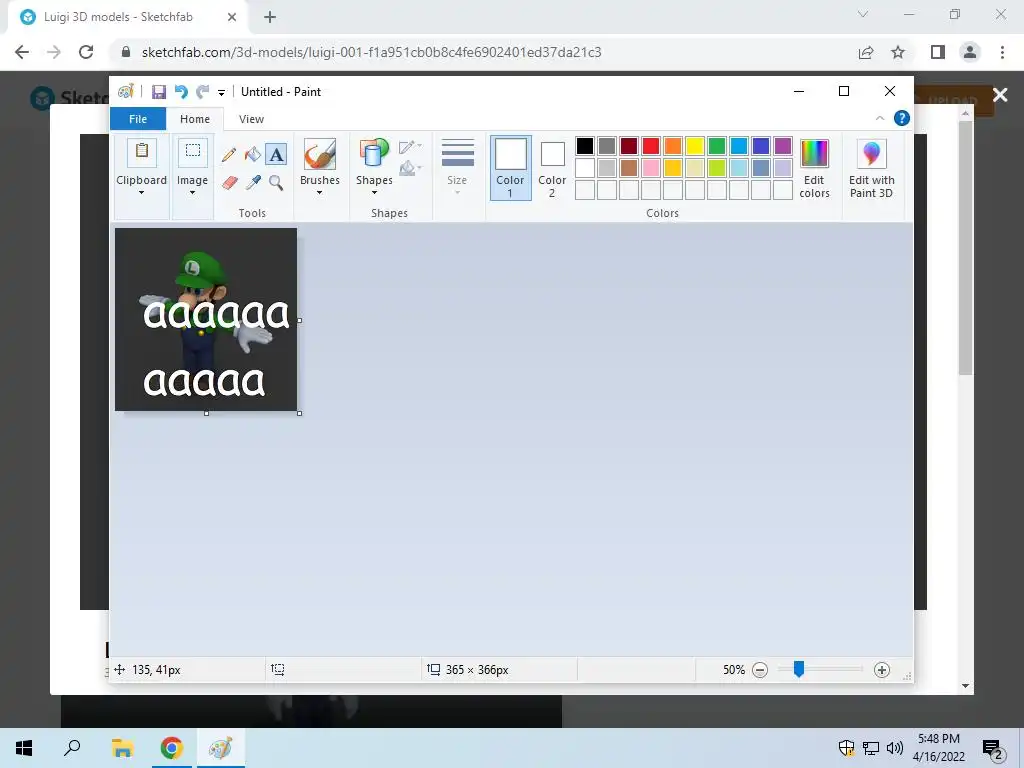Click the zoom slider handle

(799, 669)
